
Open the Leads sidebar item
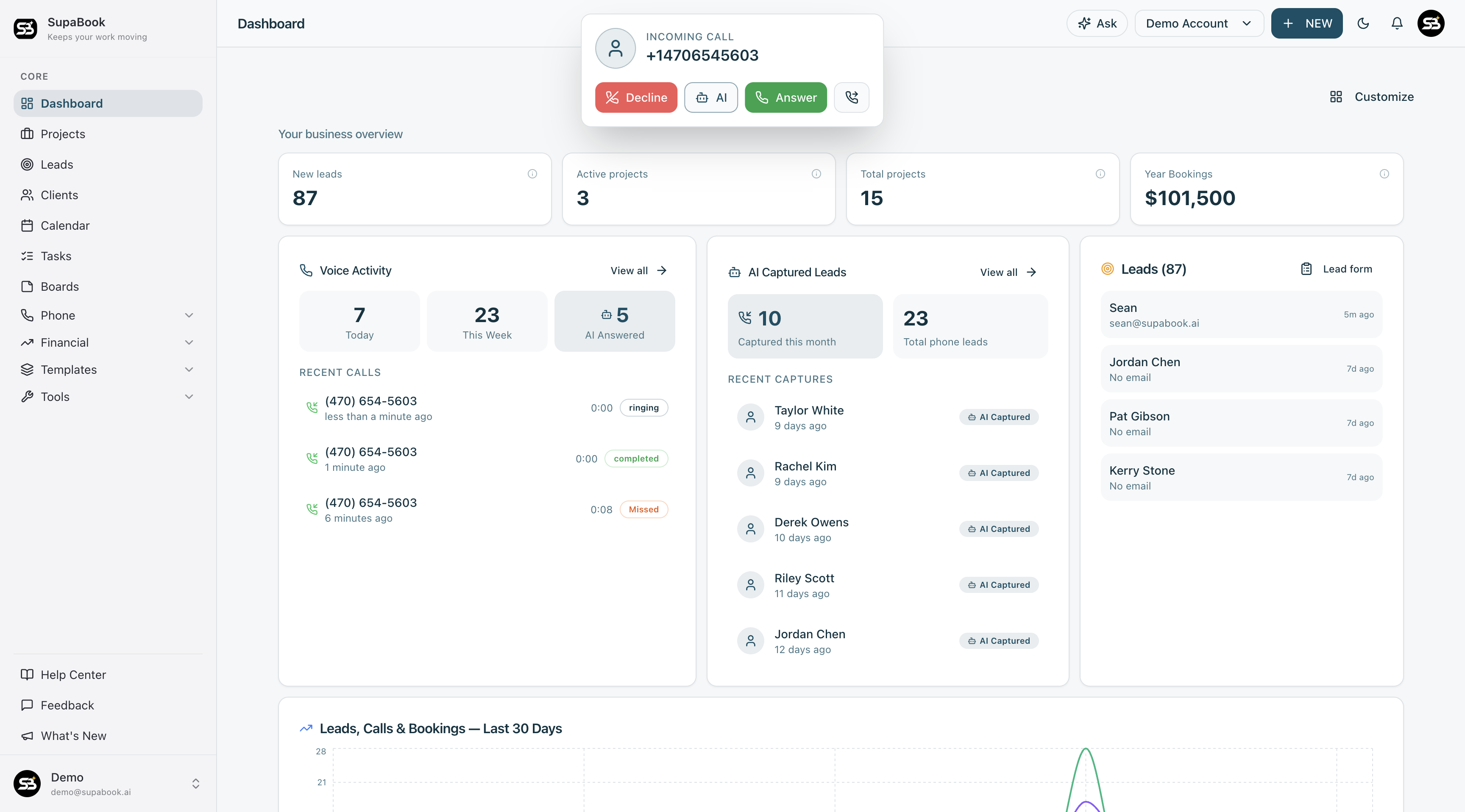[108, 164]
